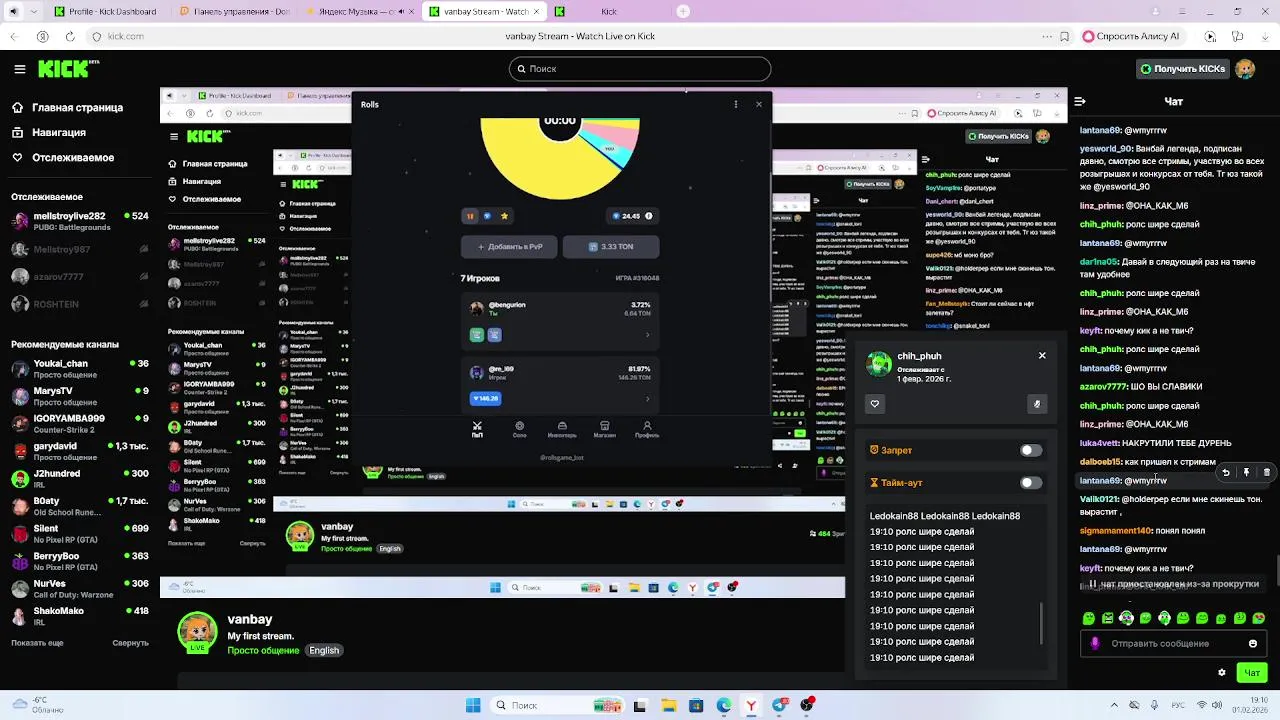Open mellstroylive282 channel in sidebar
This screenshot has height=720, width=1280.
[x=79, y=221]
